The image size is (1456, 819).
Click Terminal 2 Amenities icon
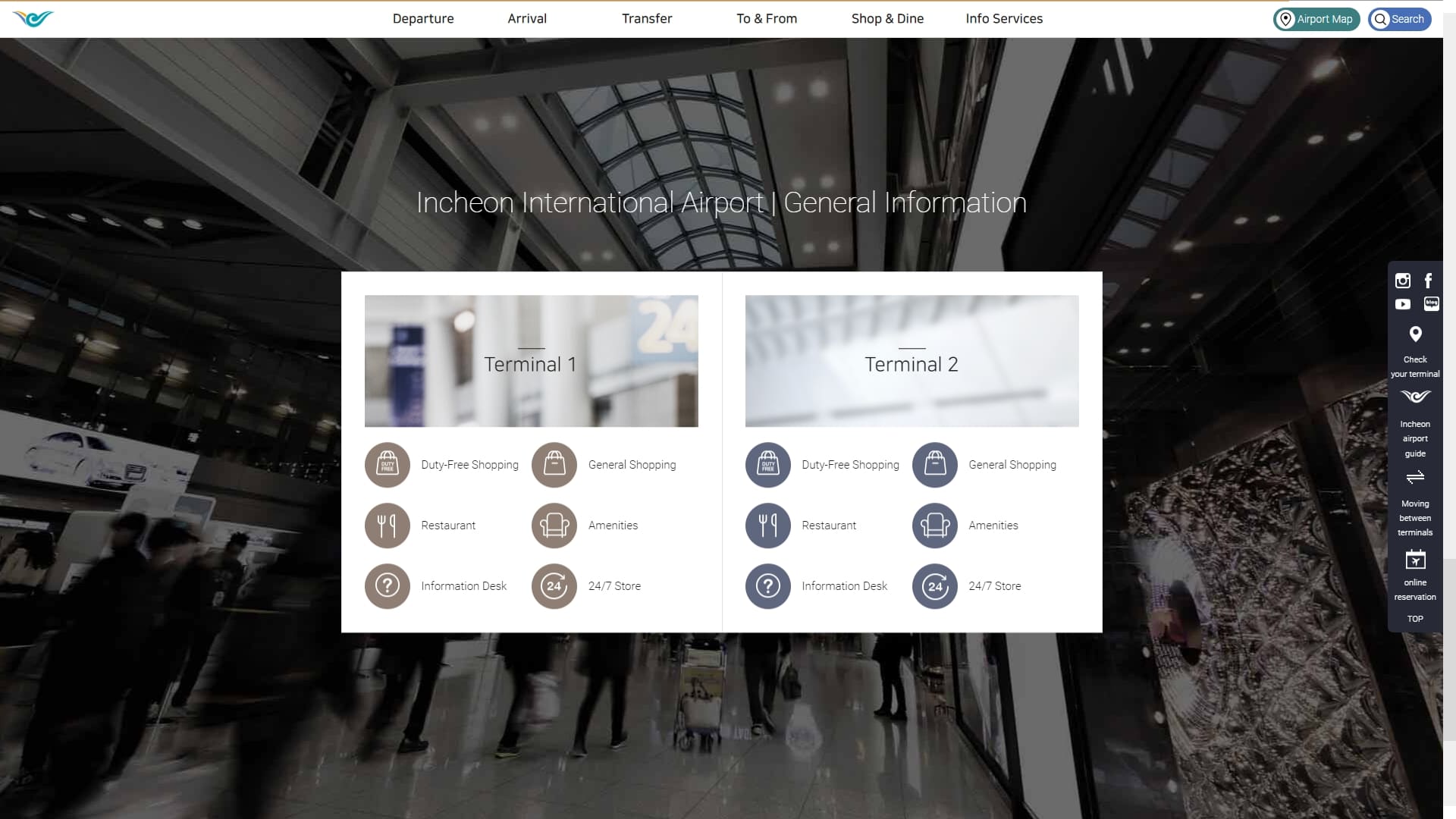(x=935, y=526)
